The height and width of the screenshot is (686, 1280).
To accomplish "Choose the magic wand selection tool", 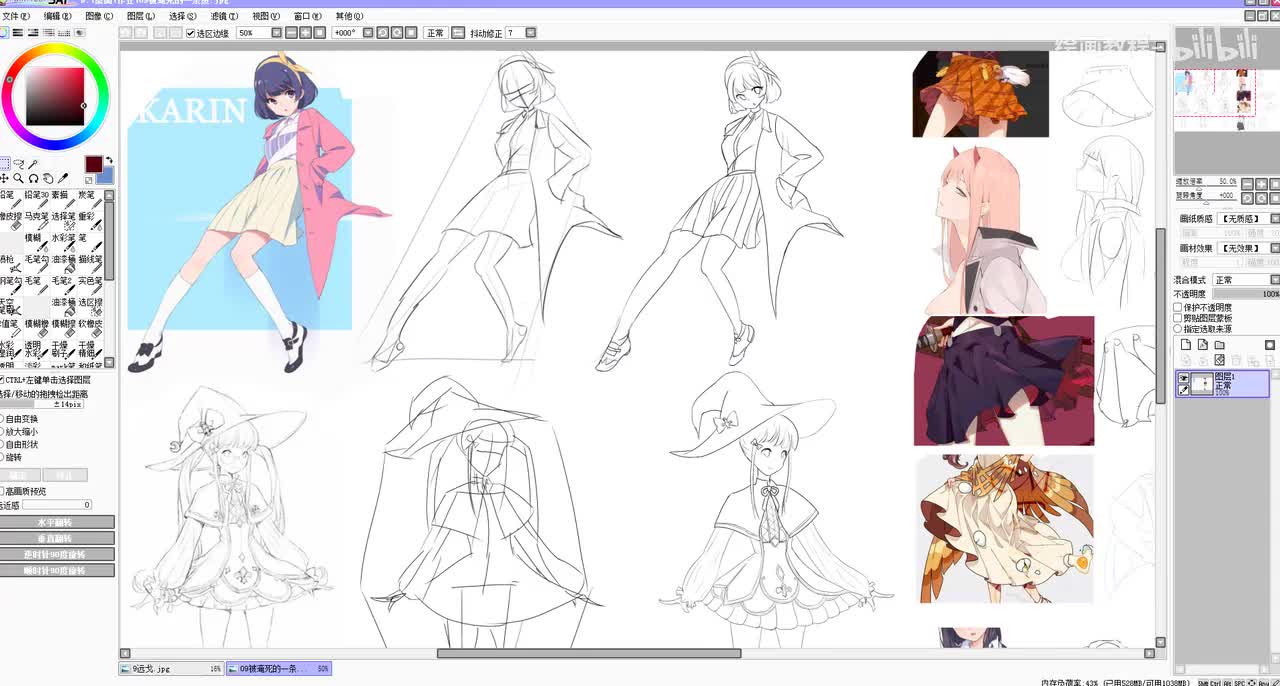I will pos(33,164).
